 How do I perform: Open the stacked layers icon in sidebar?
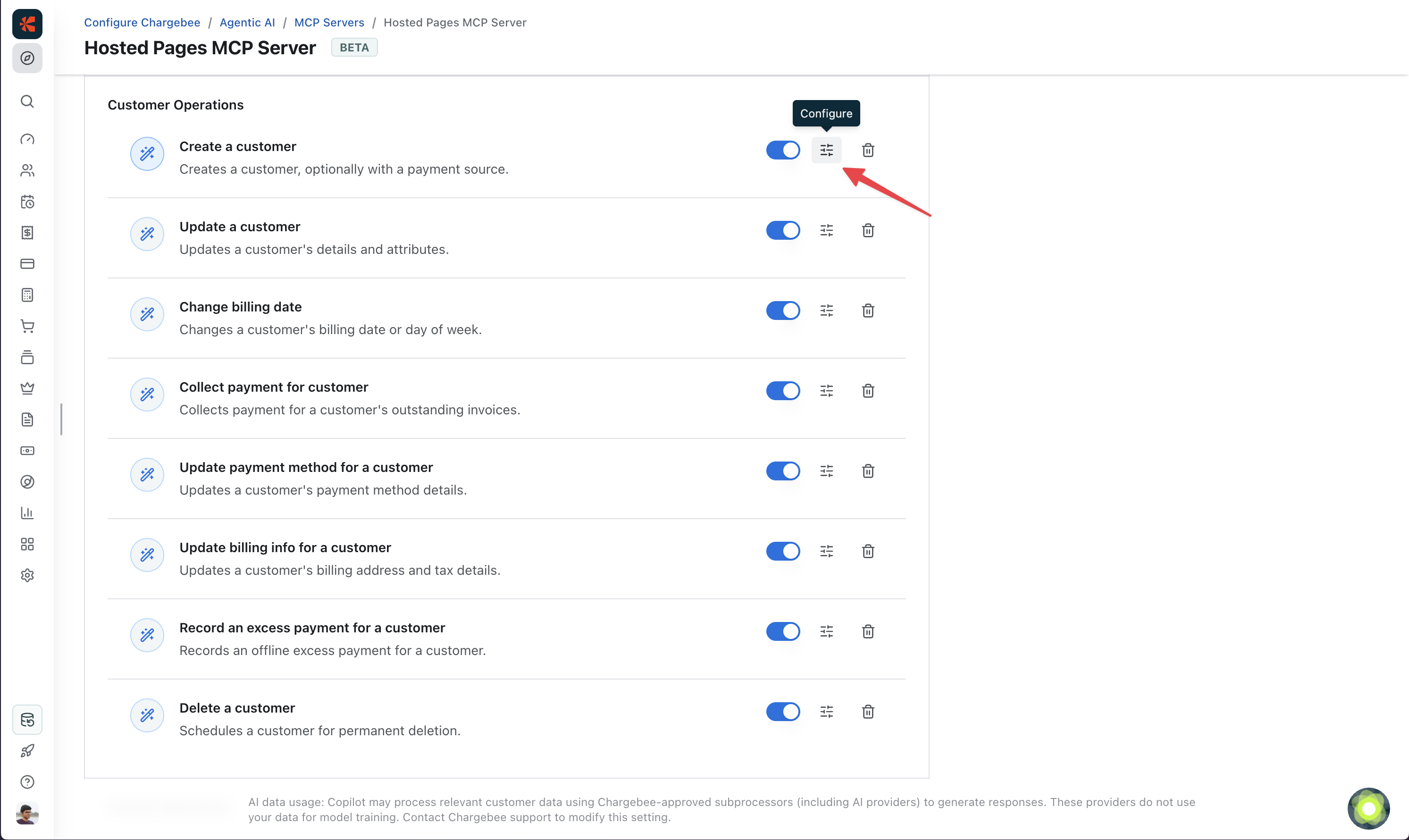point(27,357)
